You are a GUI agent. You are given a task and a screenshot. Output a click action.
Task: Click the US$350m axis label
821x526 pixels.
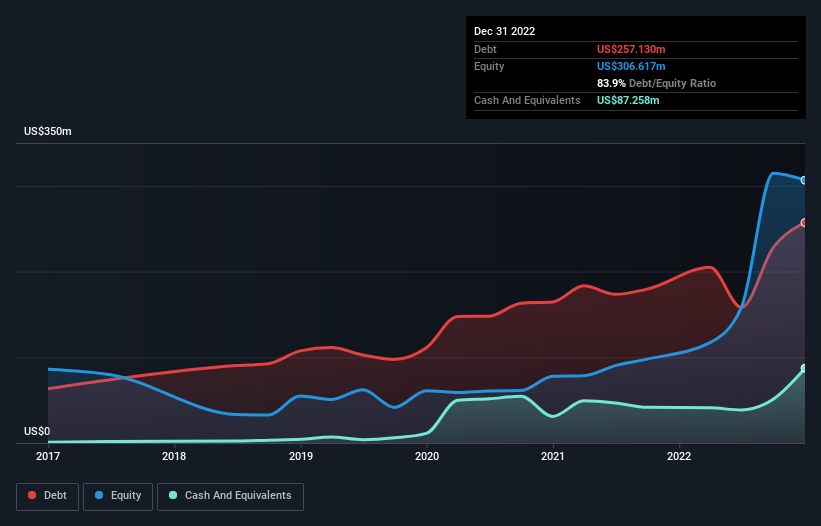[48, 131]
